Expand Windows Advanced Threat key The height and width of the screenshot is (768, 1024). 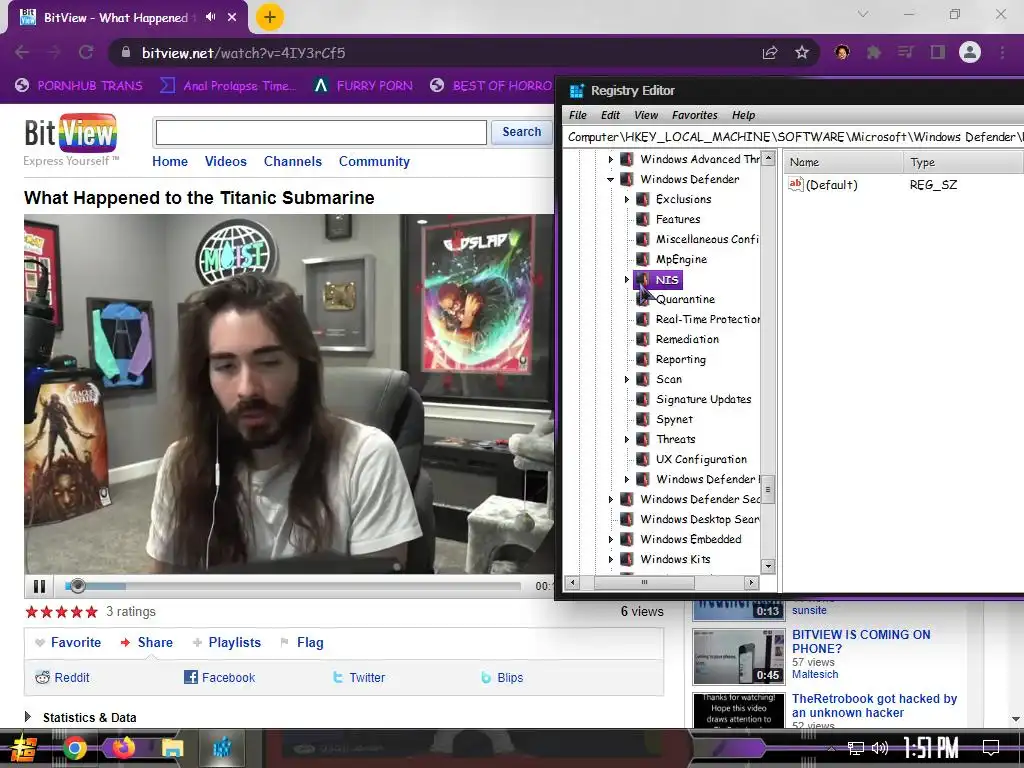[611, 159]
